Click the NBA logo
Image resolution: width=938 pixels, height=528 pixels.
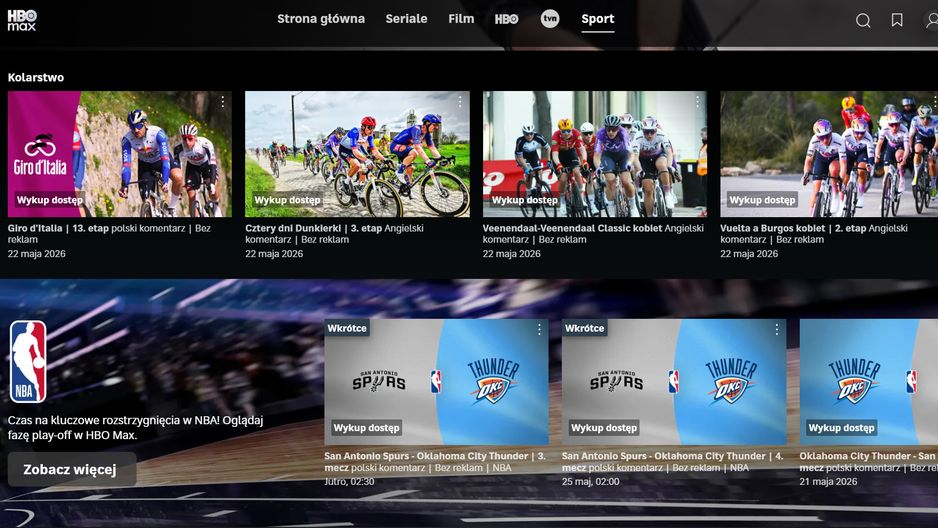pos(28,362)
